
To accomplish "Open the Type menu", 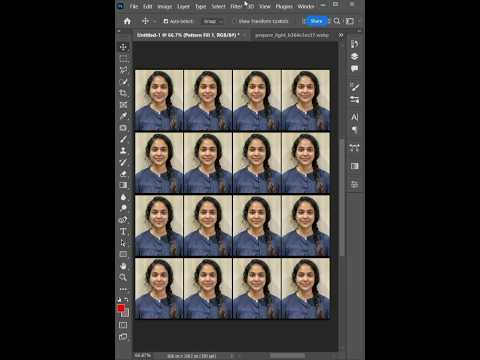I will [x=201, y=6].
